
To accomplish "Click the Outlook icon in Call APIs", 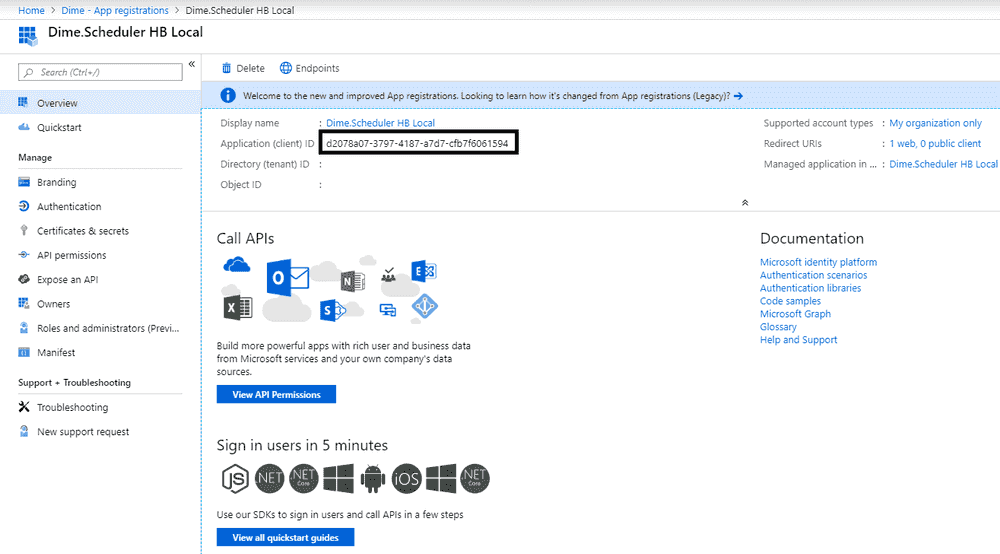I will [288, 277].
